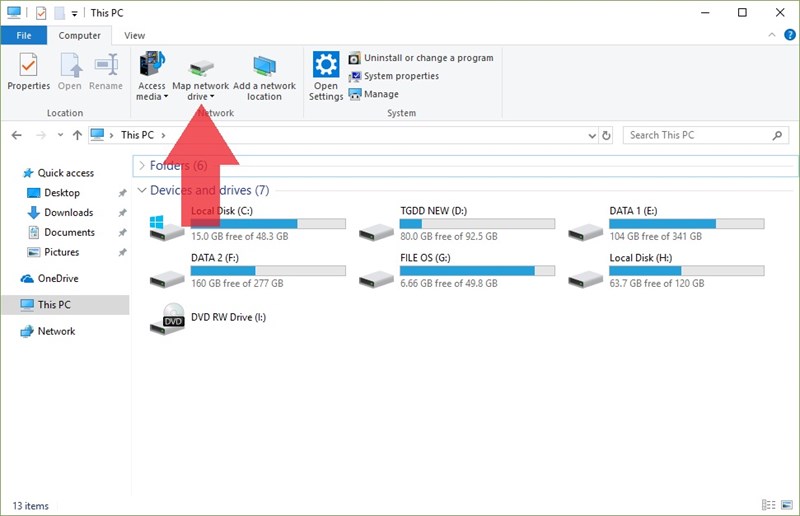Refresh the This PC view

(606, 136)
